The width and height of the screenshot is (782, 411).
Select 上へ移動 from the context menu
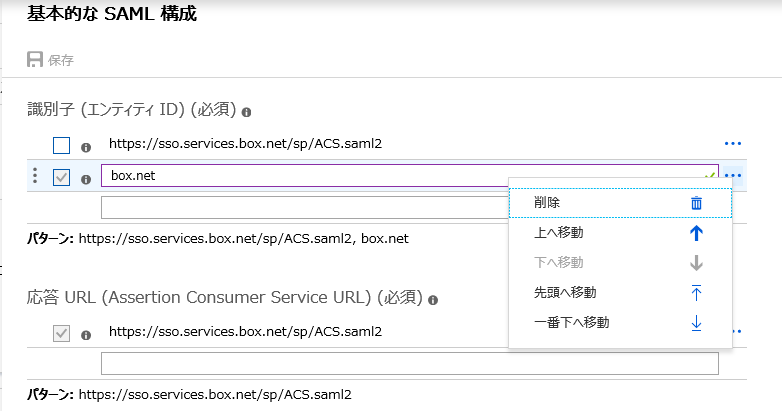point(559,233)
